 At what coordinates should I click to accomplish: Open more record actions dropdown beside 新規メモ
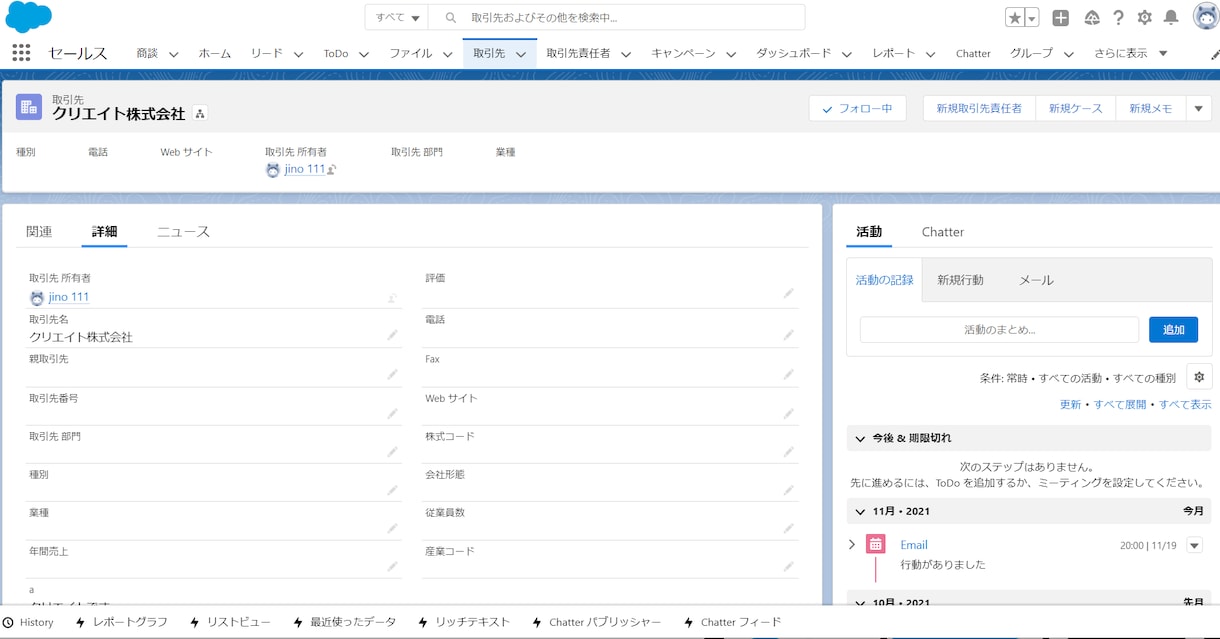[1198, 108]
